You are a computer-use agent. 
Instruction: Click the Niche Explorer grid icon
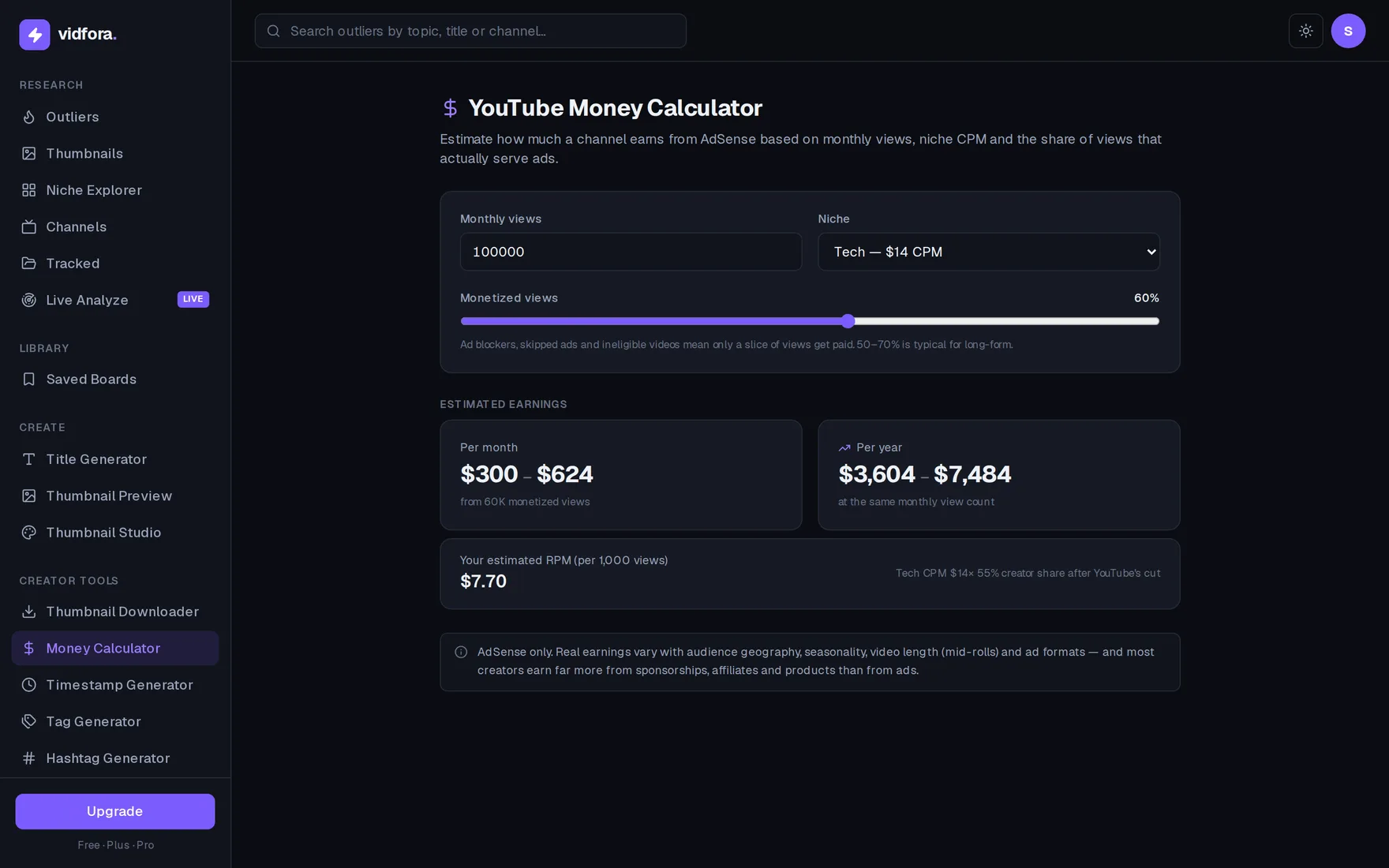(x=29, y=190)
